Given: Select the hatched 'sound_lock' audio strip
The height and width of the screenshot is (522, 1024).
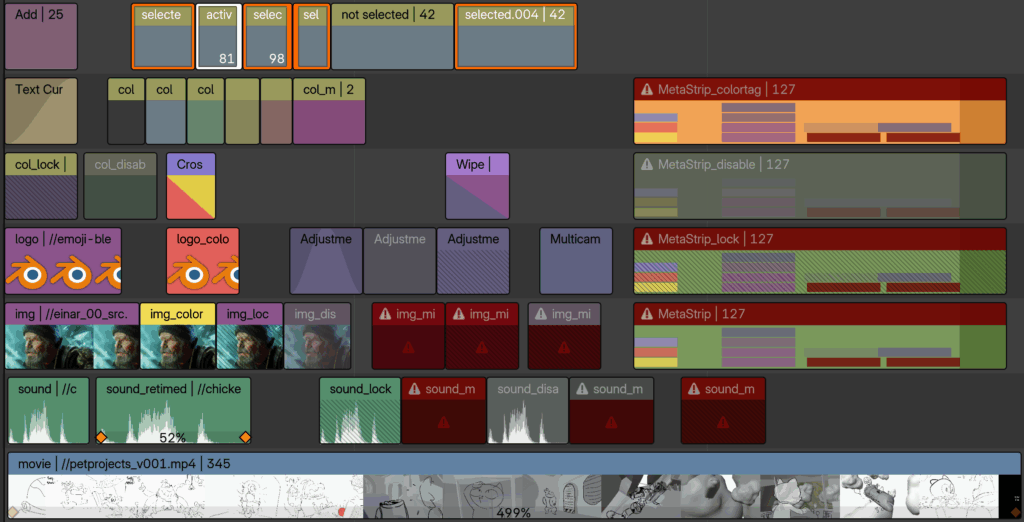Looking at the screenshot, I should (x=360, y=411).
